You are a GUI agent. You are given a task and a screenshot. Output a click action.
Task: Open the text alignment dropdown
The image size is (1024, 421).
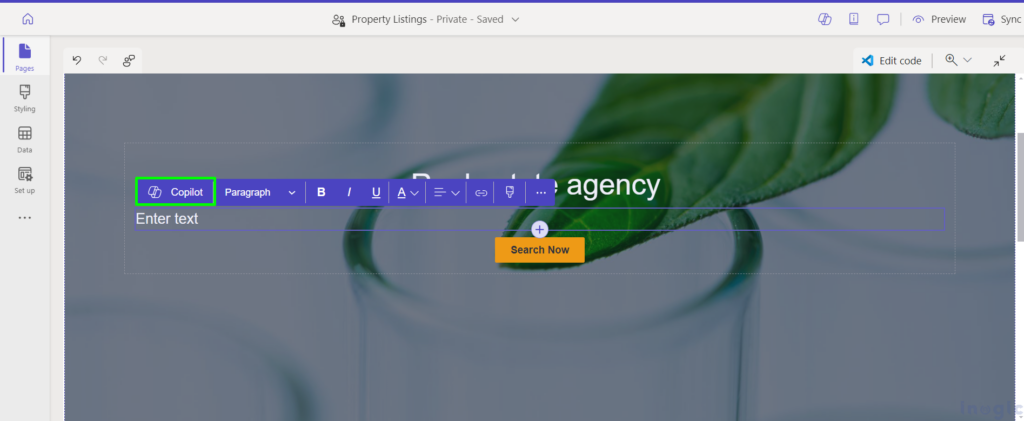pyautogui.click(x=447, y=193)
